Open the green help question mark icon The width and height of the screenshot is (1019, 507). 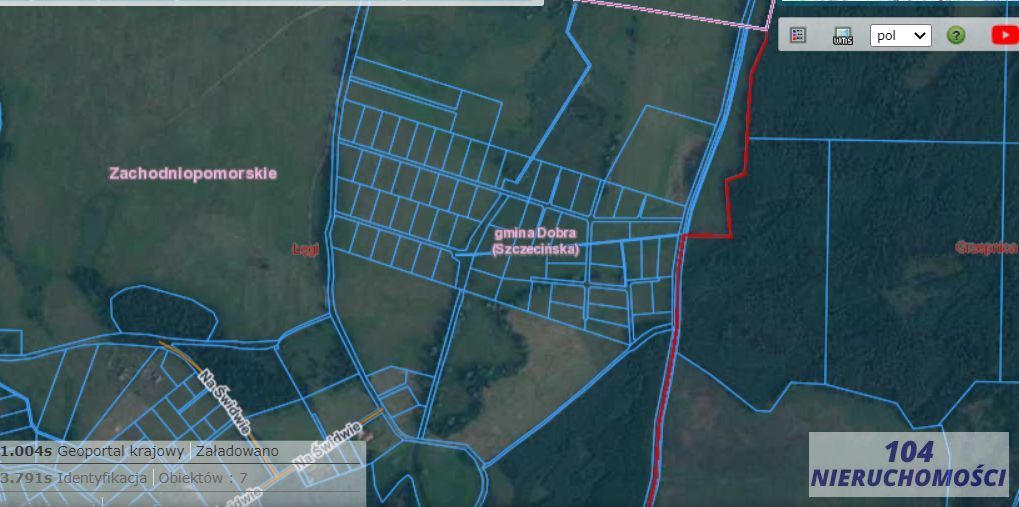(x=956, y=35)
